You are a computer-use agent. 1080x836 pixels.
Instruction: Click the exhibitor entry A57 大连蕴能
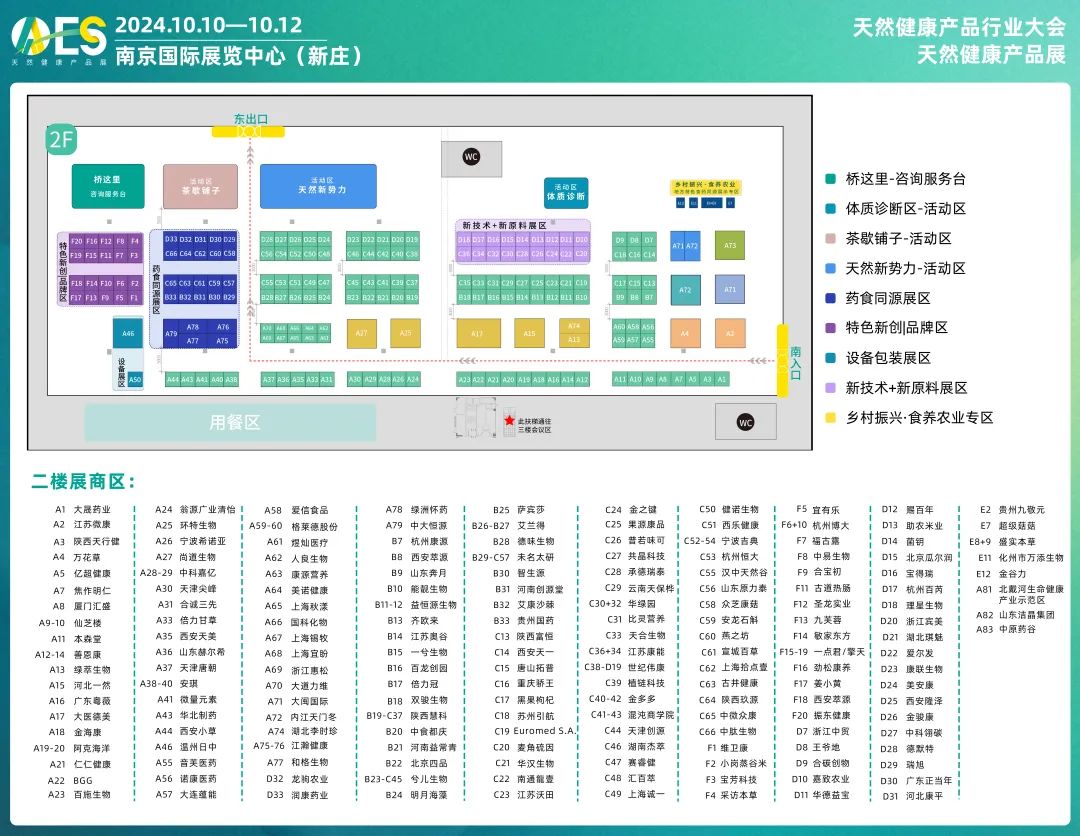tap(186, 794)
